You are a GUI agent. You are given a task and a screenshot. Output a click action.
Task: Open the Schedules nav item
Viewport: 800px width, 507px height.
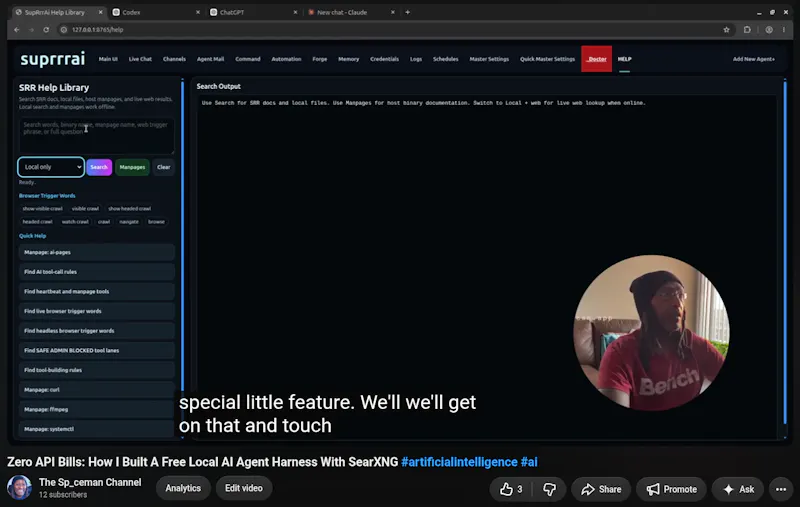point(445,59)
